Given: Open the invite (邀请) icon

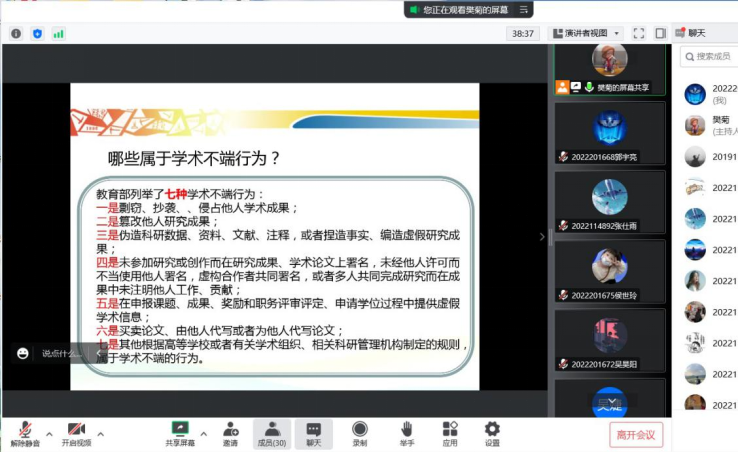Looking at the screenshot, I should coord(230,433).
